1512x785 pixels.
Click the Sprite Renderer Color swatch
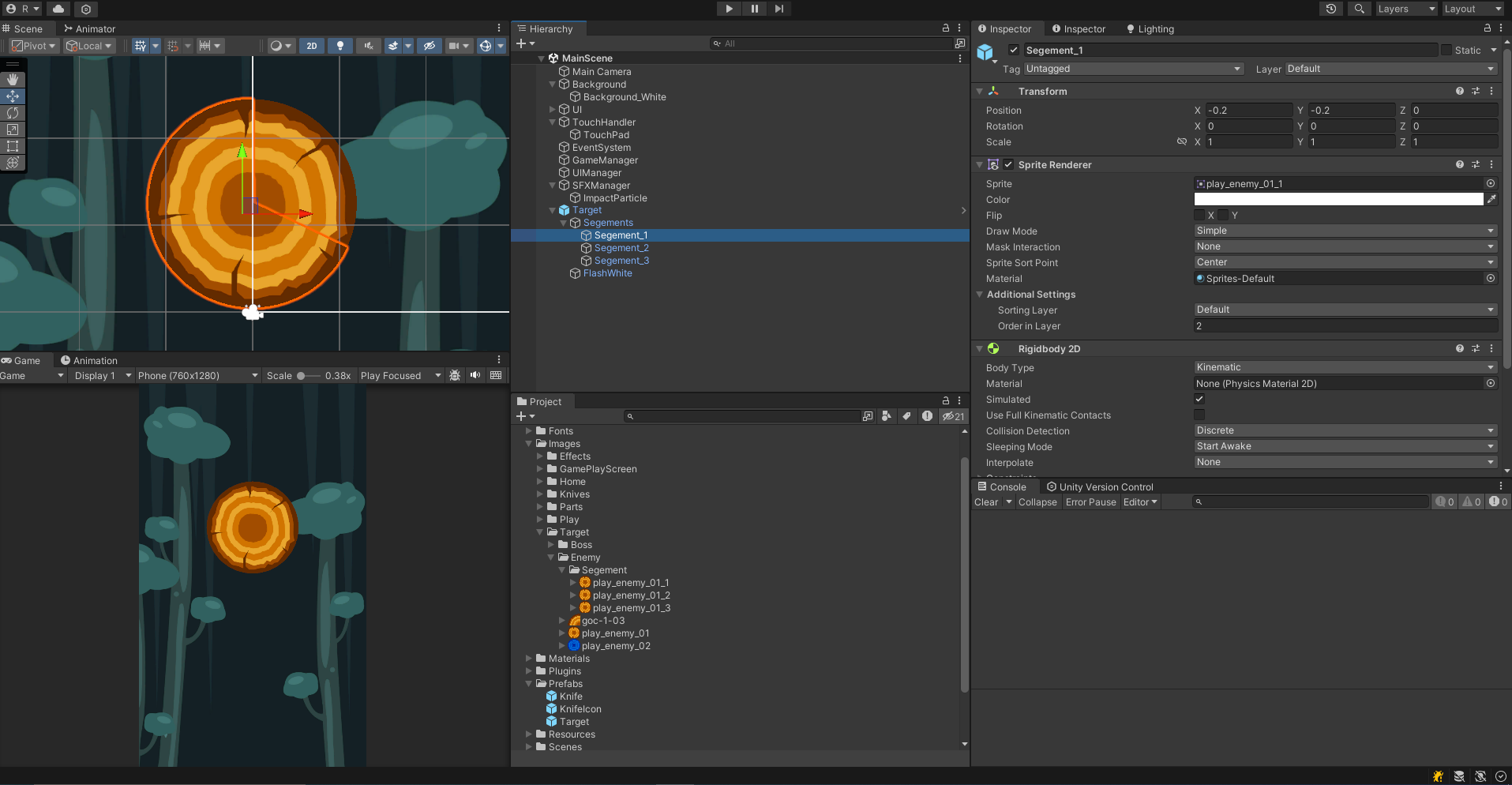tap(1338, 200)
